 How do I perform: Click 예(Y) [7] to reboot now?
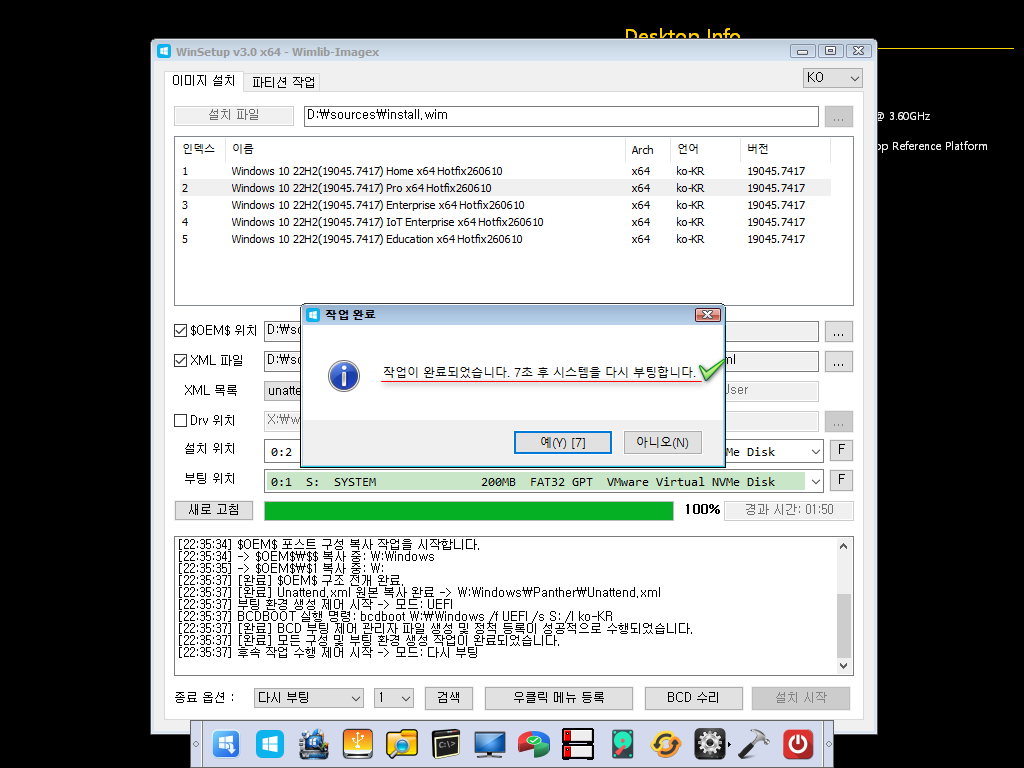pyautogui.click(x=563, y=443)
